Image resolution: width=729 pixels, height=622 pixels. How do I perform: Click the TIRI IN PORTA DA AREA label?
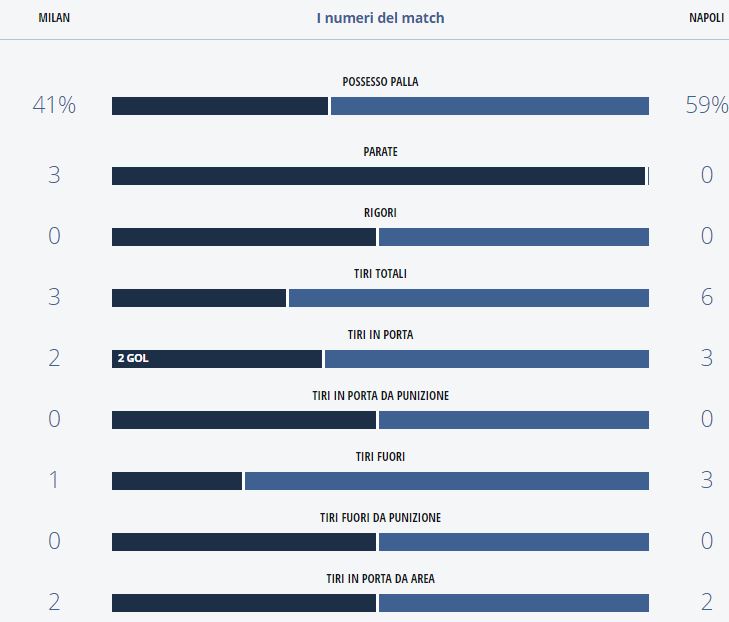pos(380,579)
